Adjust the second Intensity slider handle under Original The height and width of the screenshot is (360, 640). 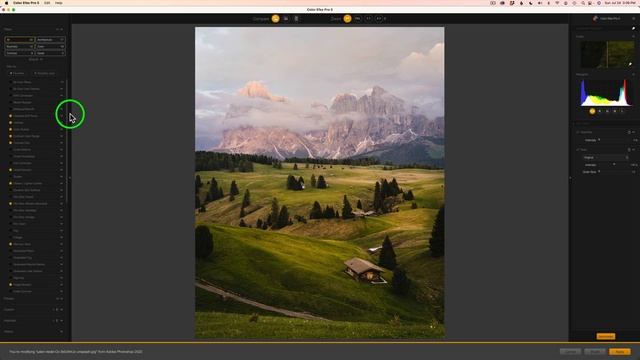tap(614, 164)
